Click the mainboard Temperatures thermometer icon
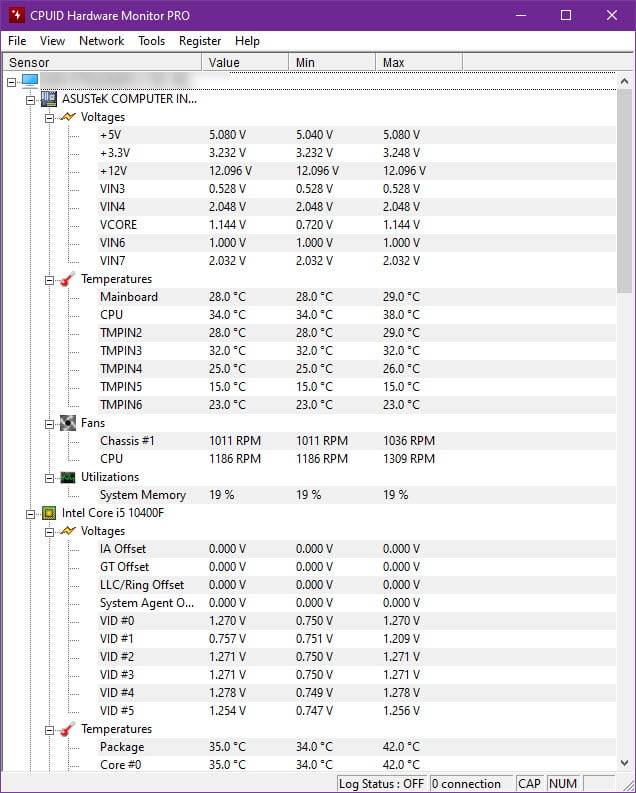 pos(68,279)
